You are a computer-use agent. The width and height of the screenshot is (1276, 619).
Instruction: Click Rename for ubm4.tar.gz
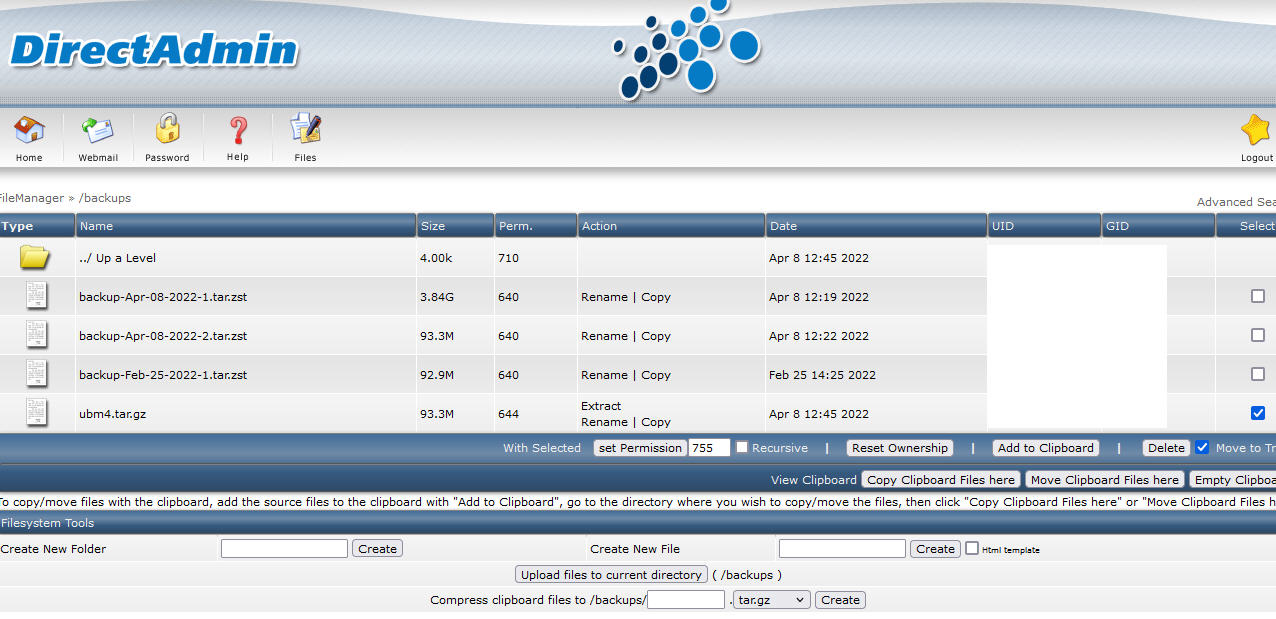[x=604, y=422]
